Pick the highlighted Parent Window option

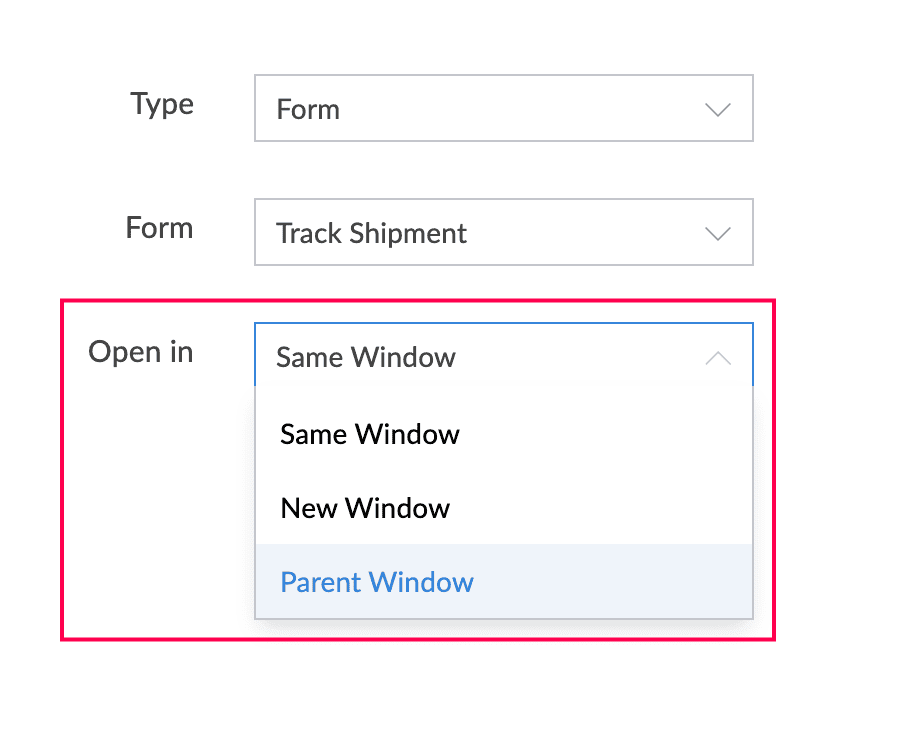click(504, 581)
